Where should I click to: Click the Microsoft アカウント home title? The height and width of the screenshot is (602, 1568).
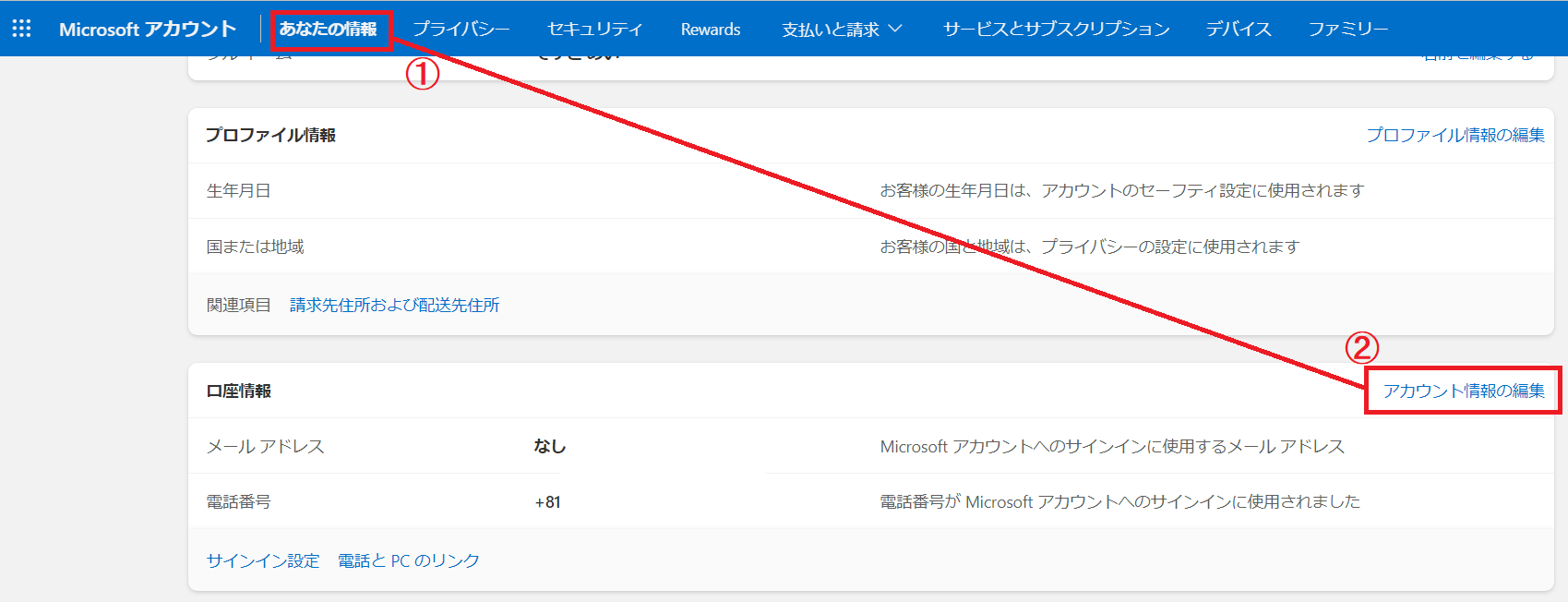(x=148, y=29)
